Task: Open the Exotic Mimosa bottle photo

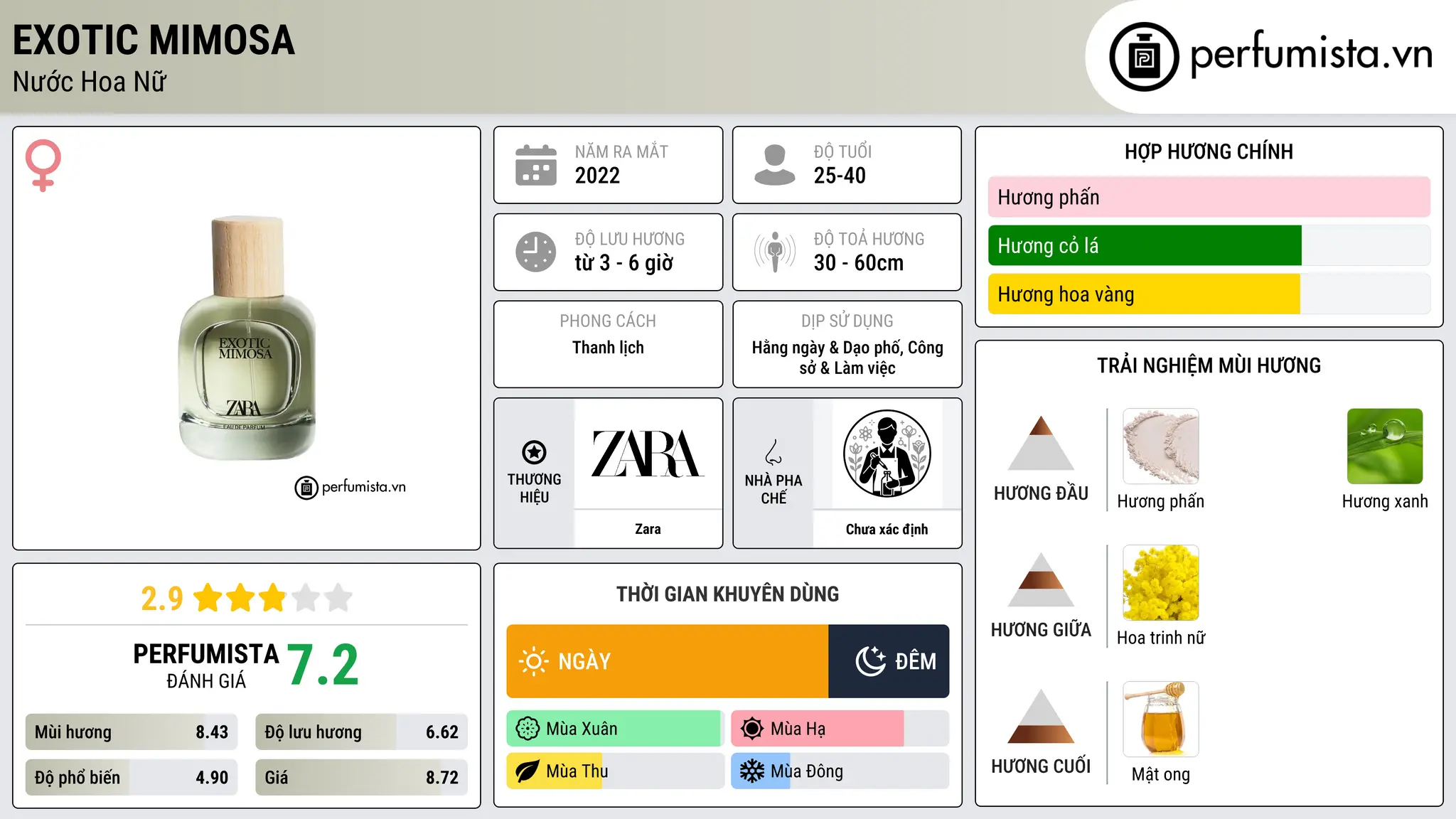Action: tap(247, 338)
